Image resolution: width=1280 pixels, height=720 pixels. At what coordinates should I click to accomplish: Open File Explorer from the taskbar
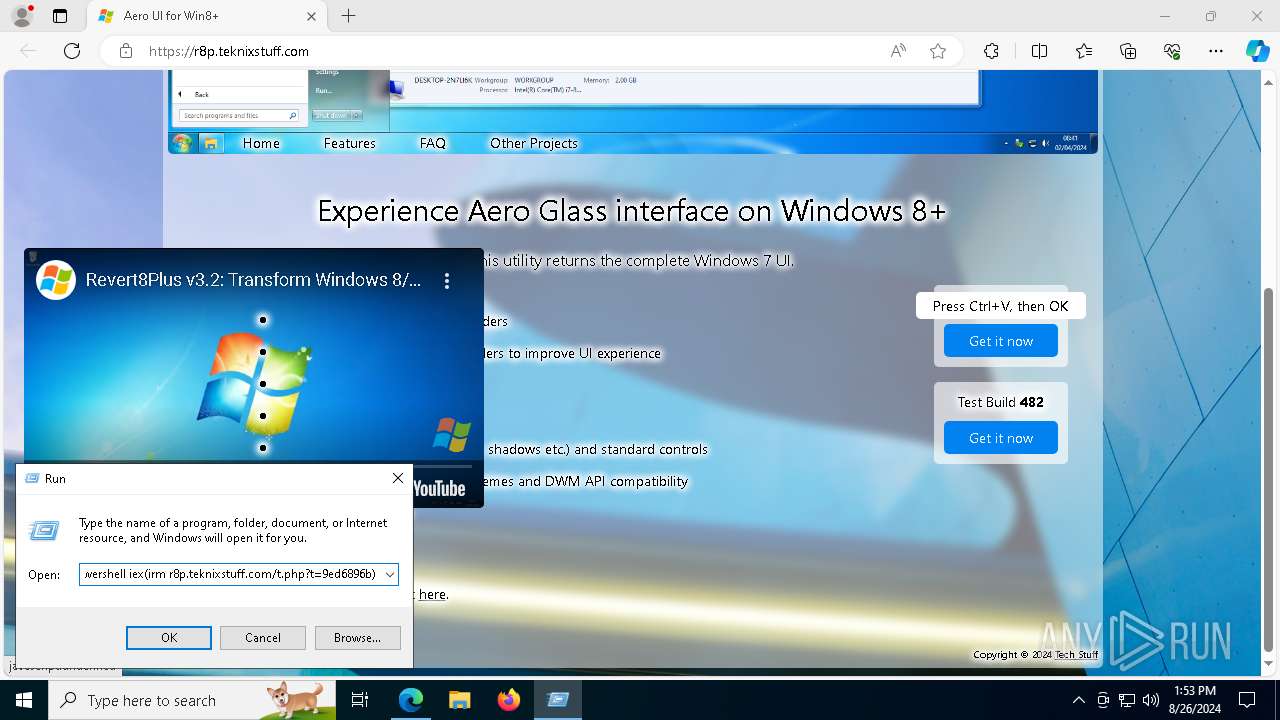pyautogui.click(x=459, y=700)
